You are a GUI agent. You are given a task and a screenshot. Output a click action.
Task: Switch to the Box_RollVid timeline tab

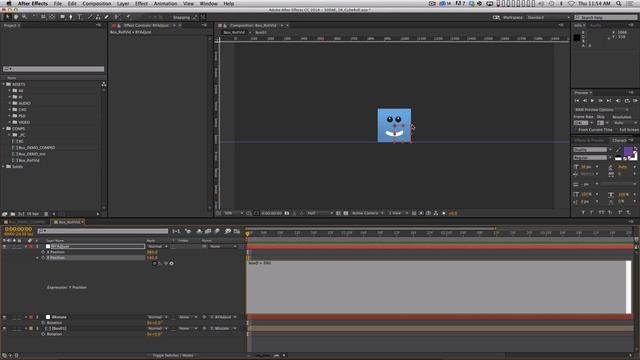[69, 222]
